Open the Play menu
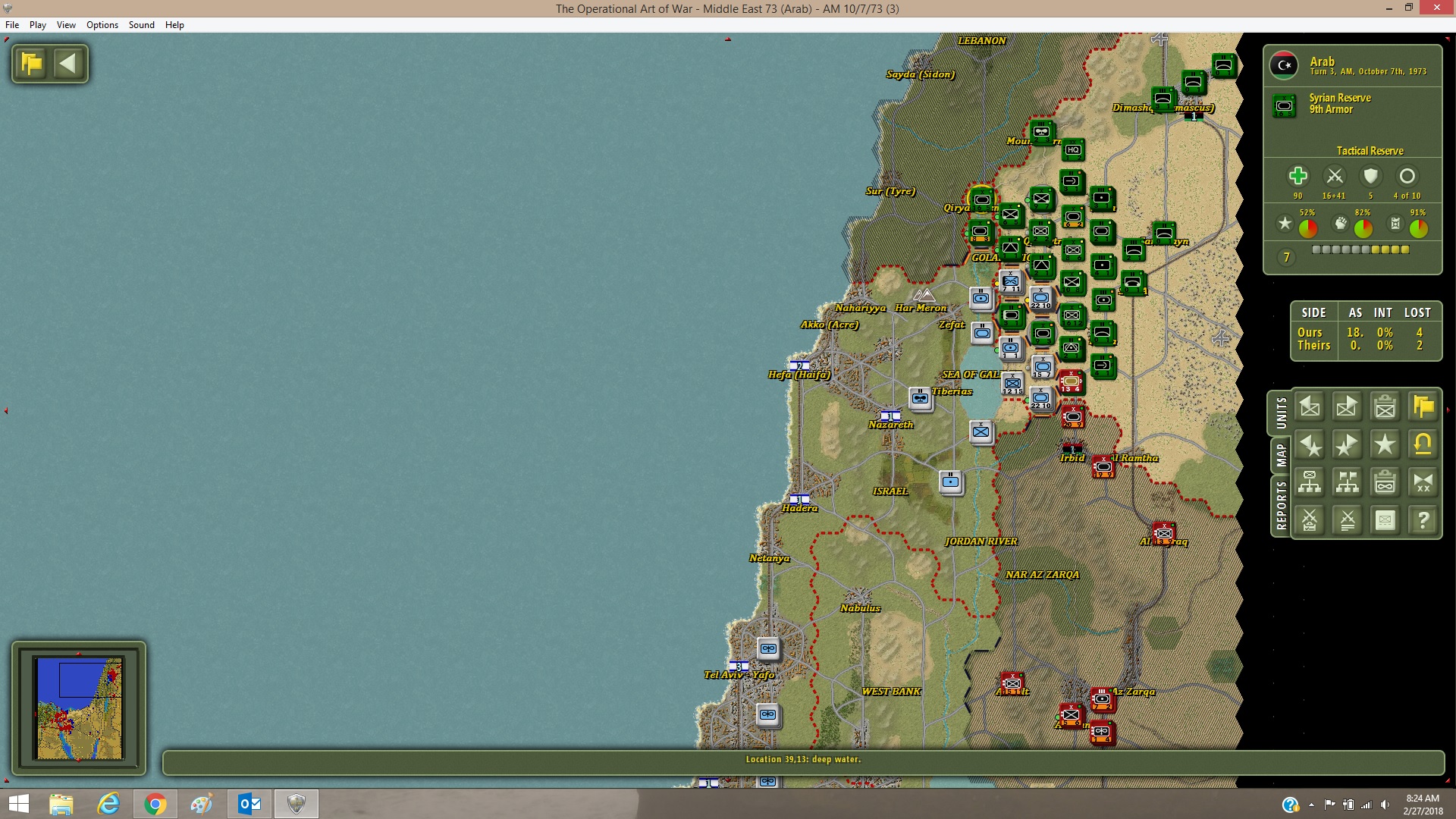This screenshot has width=1456, height=819. [x=38, y=25]
